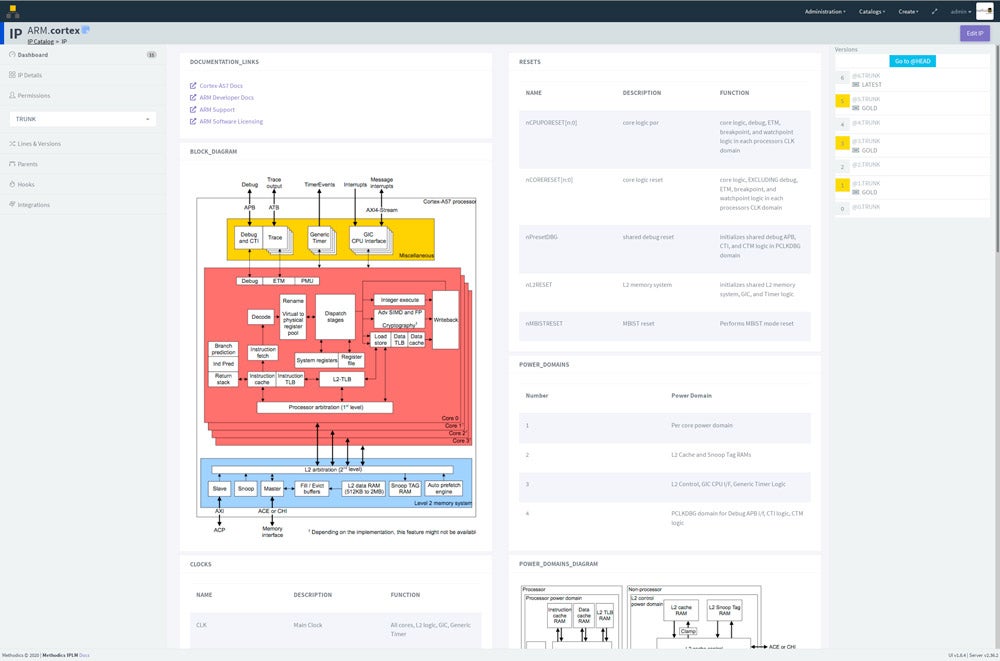Click the yellow version 1 badge

(x=842, y=185)
